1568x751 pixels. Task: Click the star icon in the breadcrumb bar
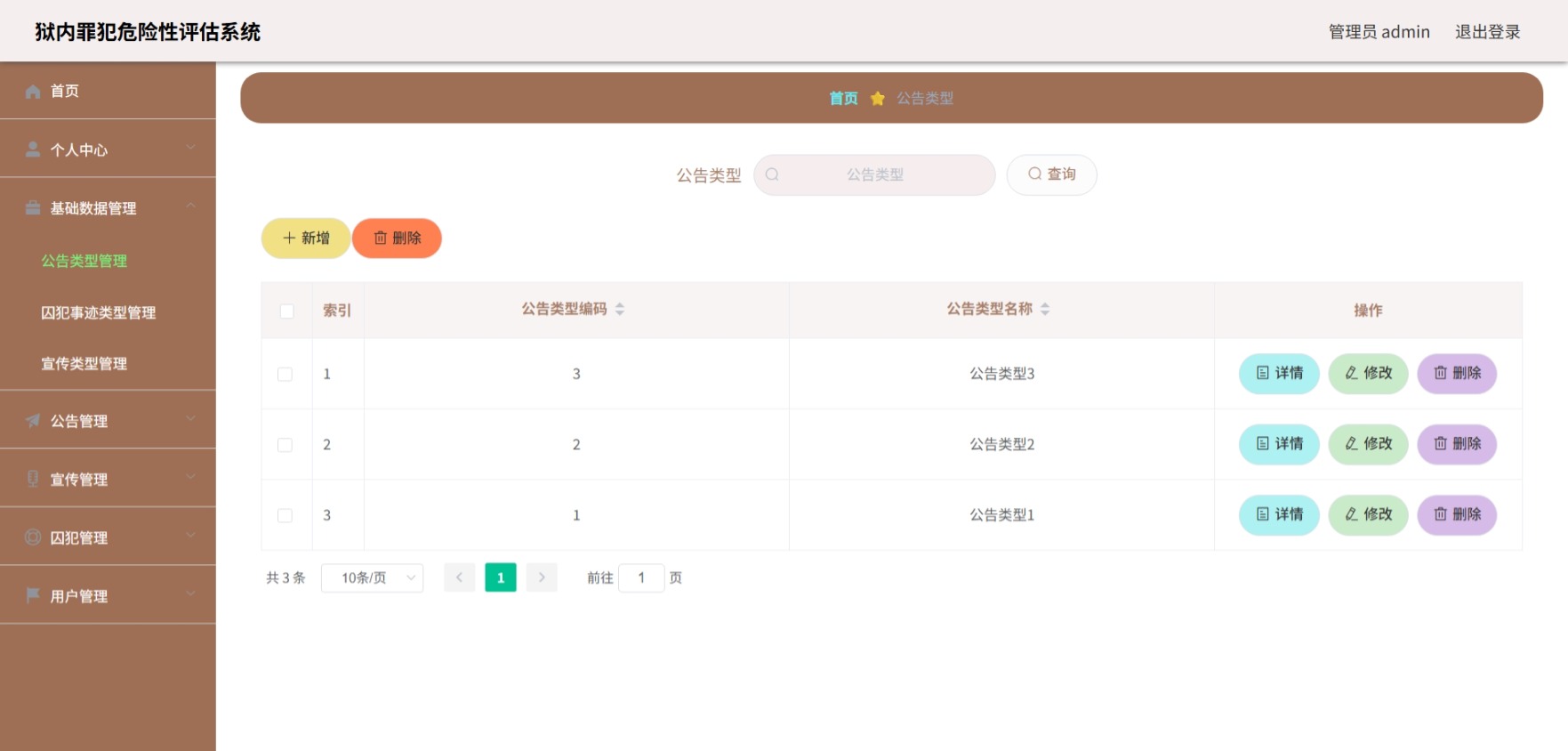[877, 98]
